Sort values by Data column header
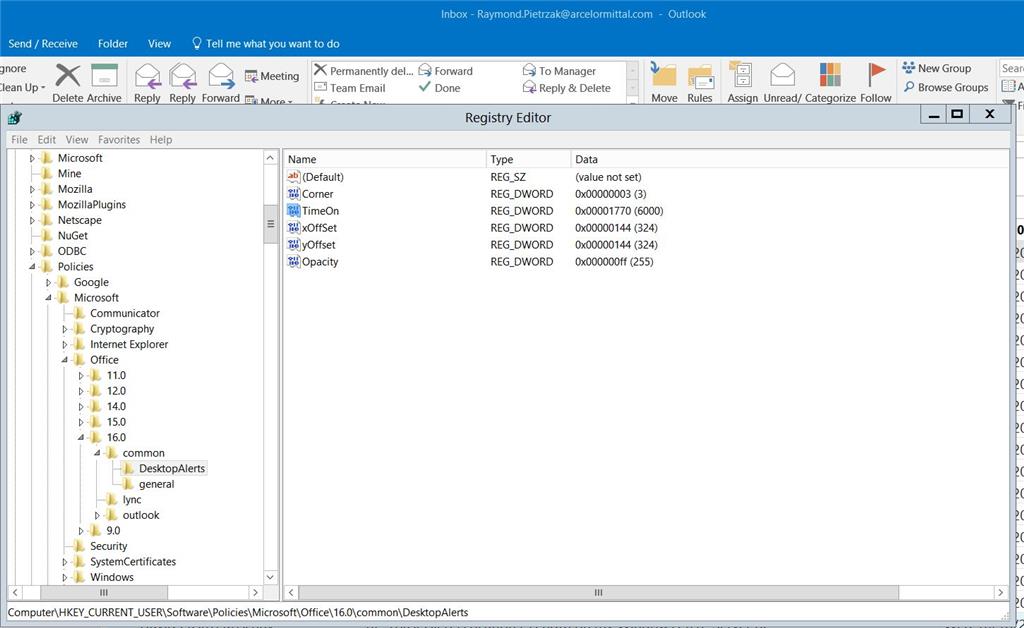The image size is (1024, 628). (790, 159)
